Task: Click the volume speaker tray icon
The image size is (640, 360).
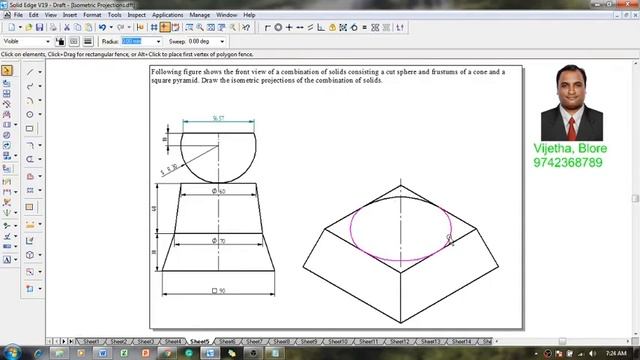Action: 592,353
